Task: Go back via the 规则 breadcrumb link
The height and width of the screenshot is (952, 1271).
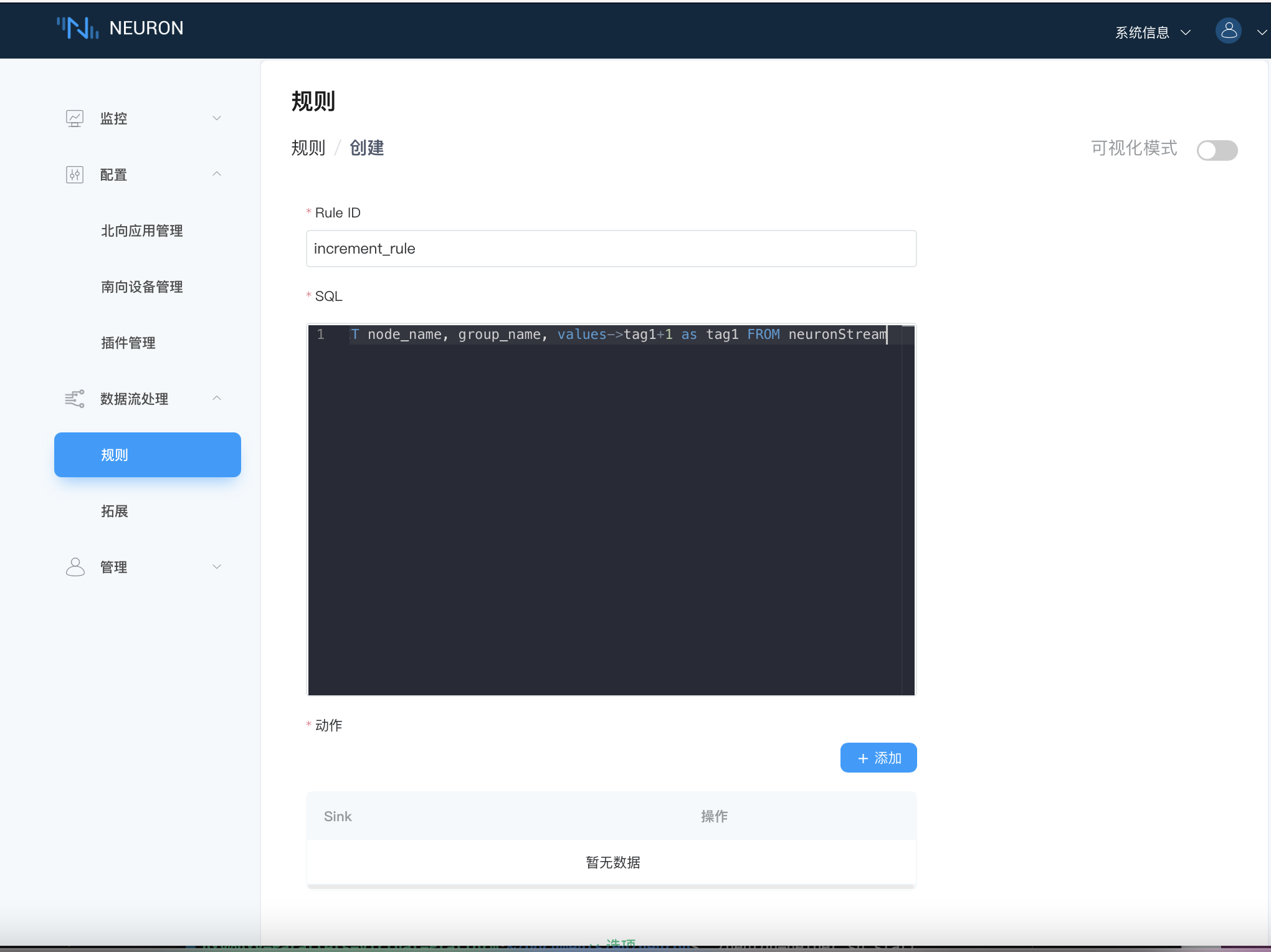Action: [308, 148]
